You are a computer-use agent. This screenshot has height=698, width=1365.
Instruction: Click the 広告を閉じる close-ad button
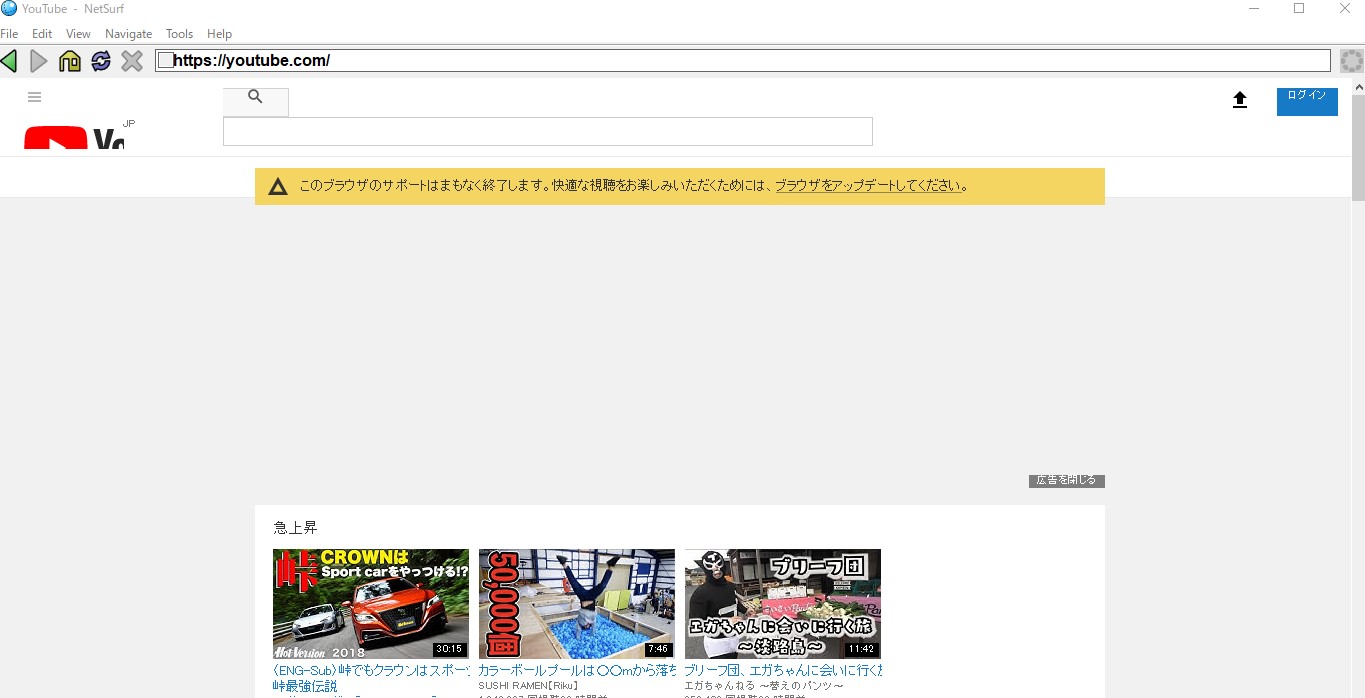1066,481
